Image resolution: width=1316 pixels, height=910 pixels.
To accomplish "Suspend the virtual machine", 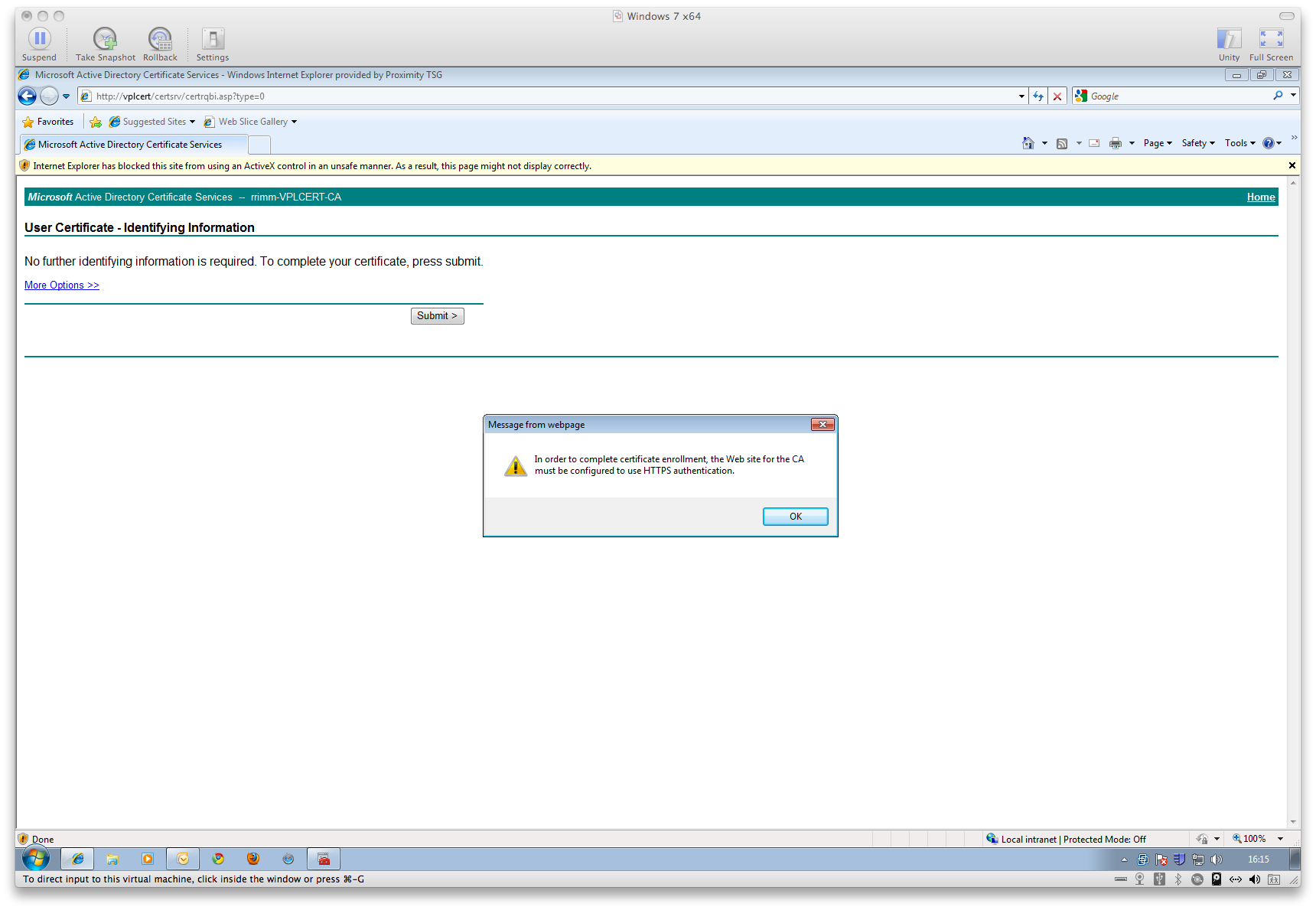I will point(39,44).
